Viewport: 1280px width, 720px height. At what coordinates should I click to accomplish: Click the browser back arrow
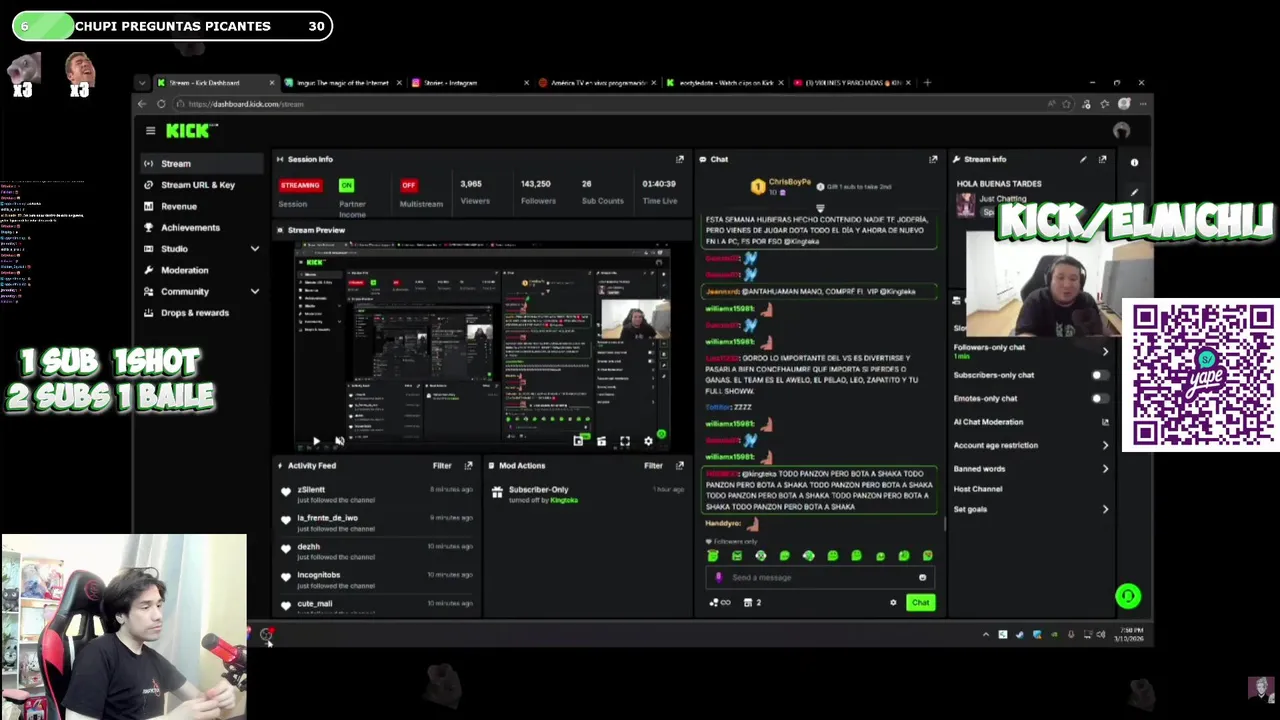pos(142,104)
